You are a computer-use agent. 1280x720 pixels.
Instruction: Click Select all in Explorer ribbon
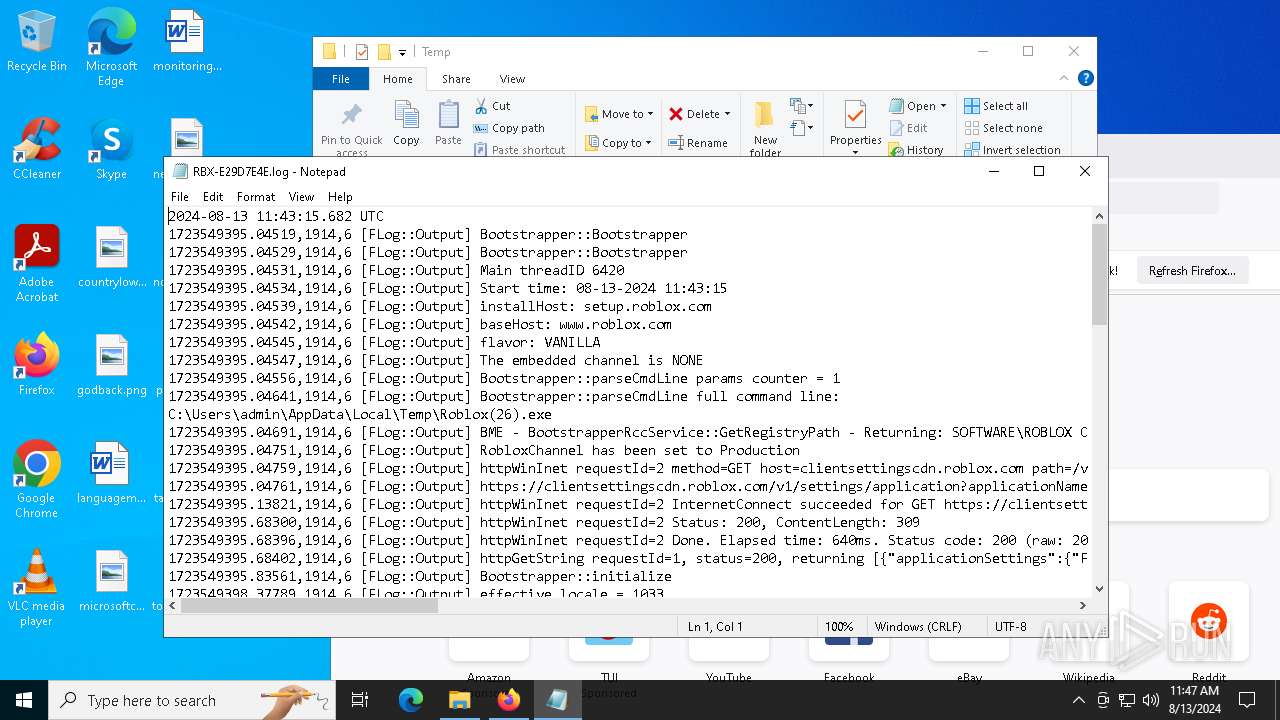pyautogui.click(x=996, y=106)
